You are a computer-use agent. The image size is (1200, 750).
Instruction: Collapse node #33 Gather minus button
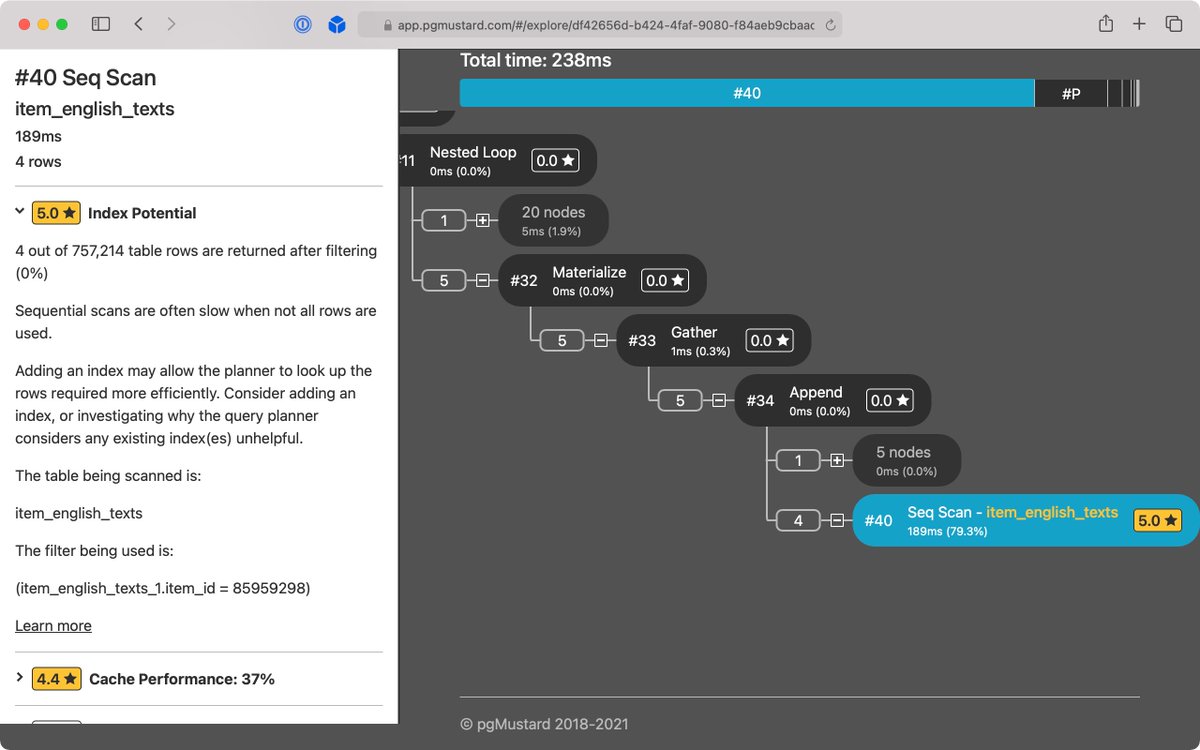click(x=601, y=340)
